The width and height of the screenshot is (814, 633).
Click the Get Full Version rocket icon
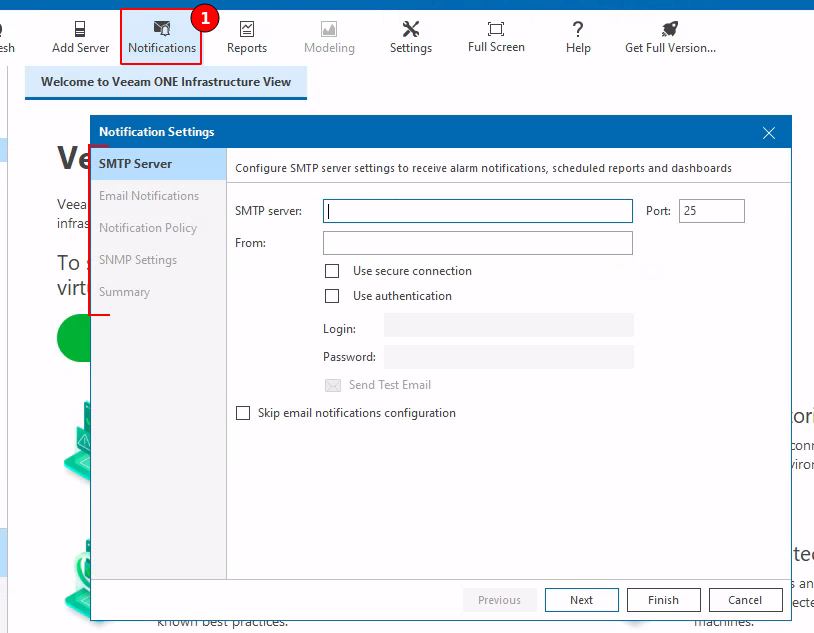point(670,29)
